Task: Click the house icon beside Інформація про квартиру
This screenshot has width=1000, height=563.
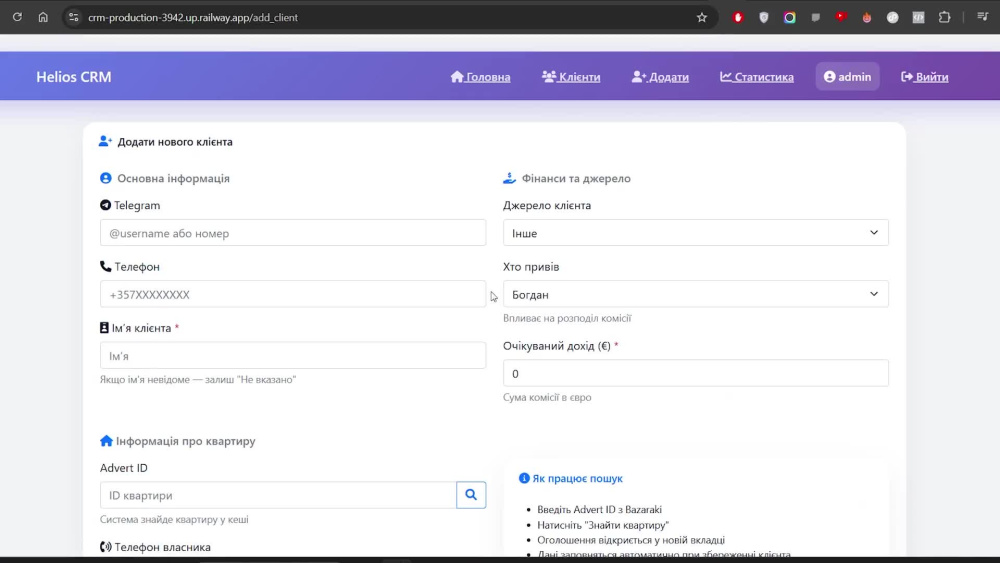Action: pyautogui.click(x=106, y=441)
